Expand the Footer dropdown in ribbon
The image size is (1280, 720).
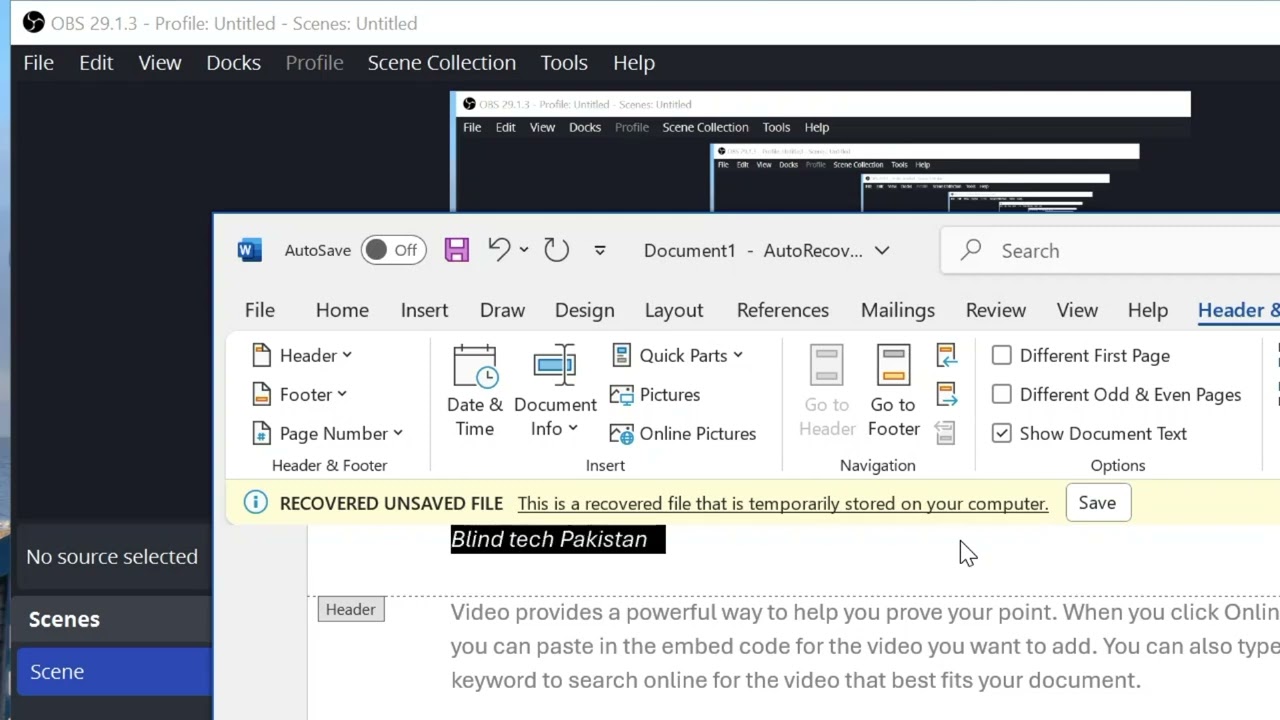300,394
